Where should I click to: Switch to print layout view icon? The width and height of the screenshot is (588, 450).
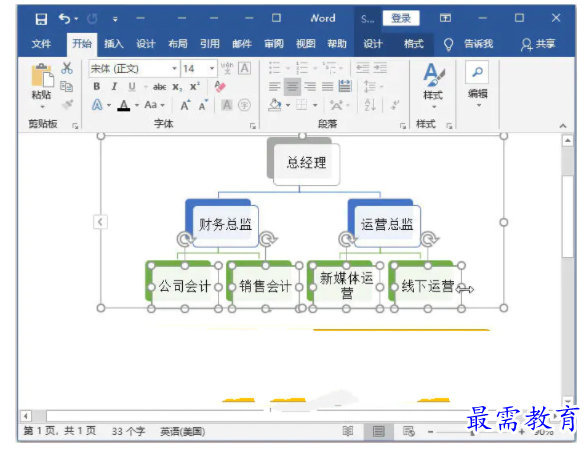click(378, 432)
